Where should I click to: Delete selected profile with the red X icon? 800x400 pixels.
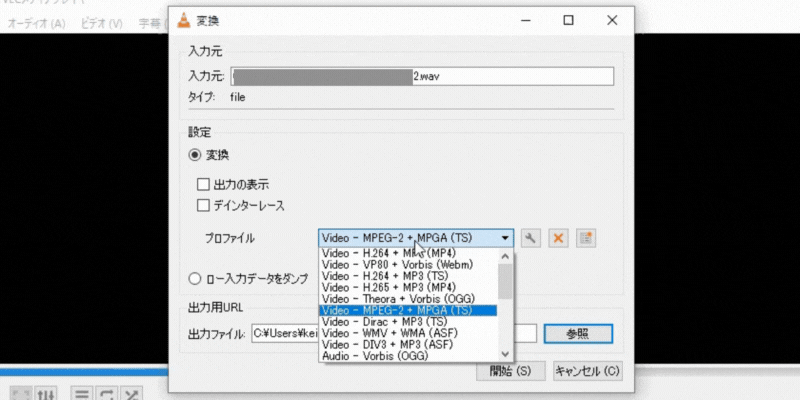558,238
